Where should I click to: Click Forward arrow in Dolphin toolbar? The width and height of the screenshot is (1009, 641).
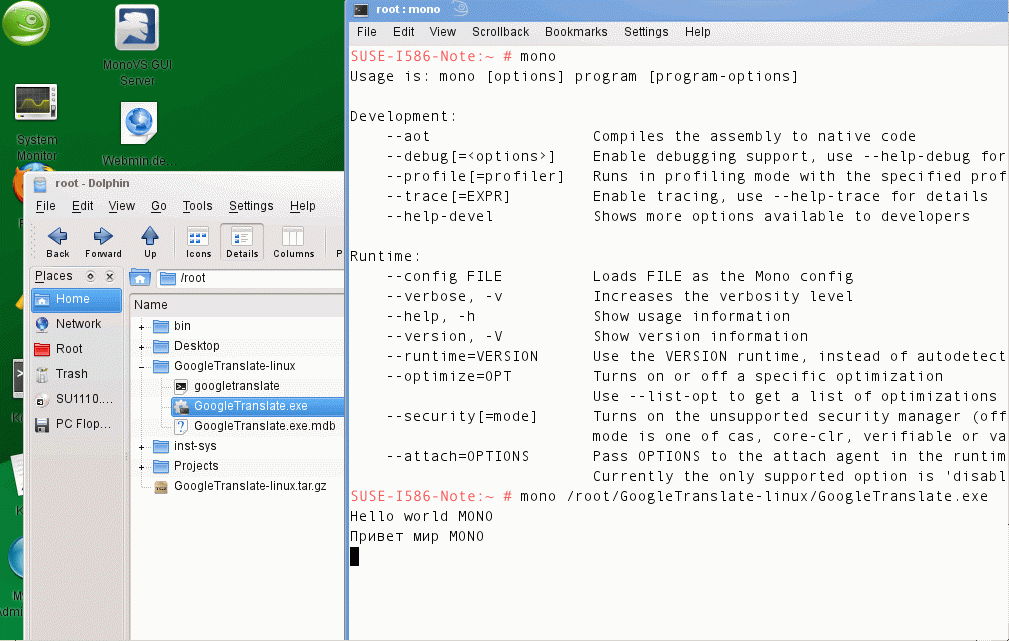point(103,243)
